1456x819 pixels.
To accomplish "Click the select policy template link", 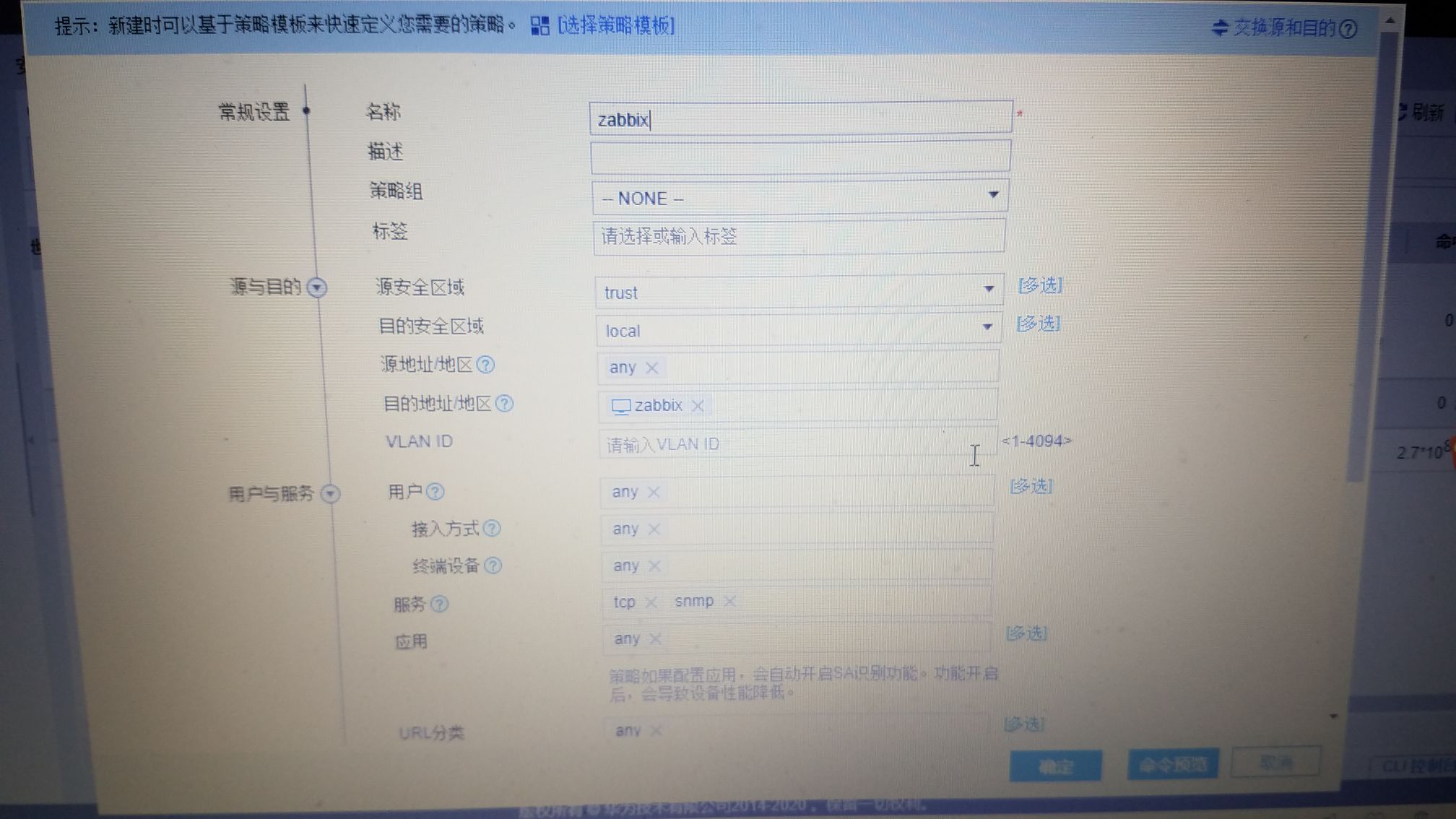I will pos(616,27).
